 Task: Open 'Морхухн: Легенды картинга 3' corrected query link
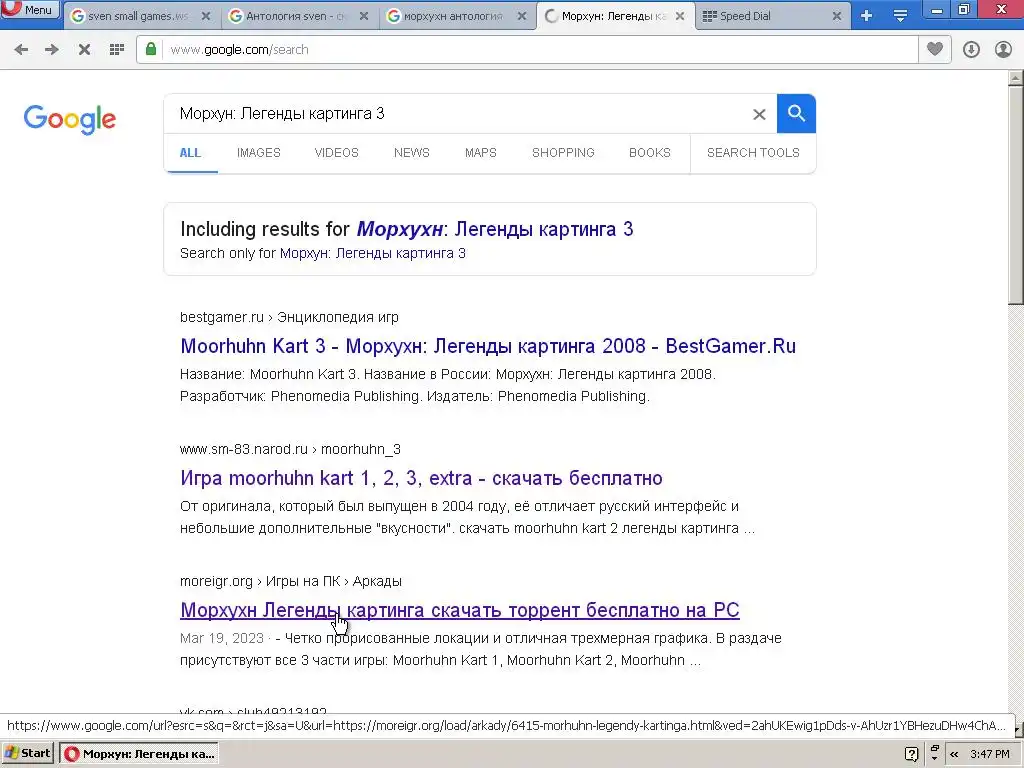coord(494,229)
